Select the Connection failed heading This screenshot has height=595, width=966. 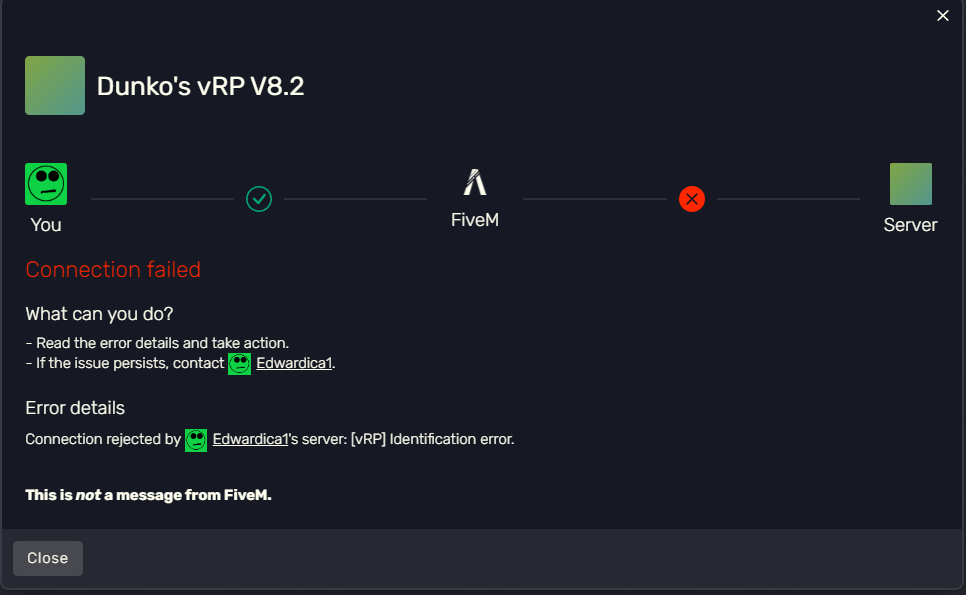point(113,269)
